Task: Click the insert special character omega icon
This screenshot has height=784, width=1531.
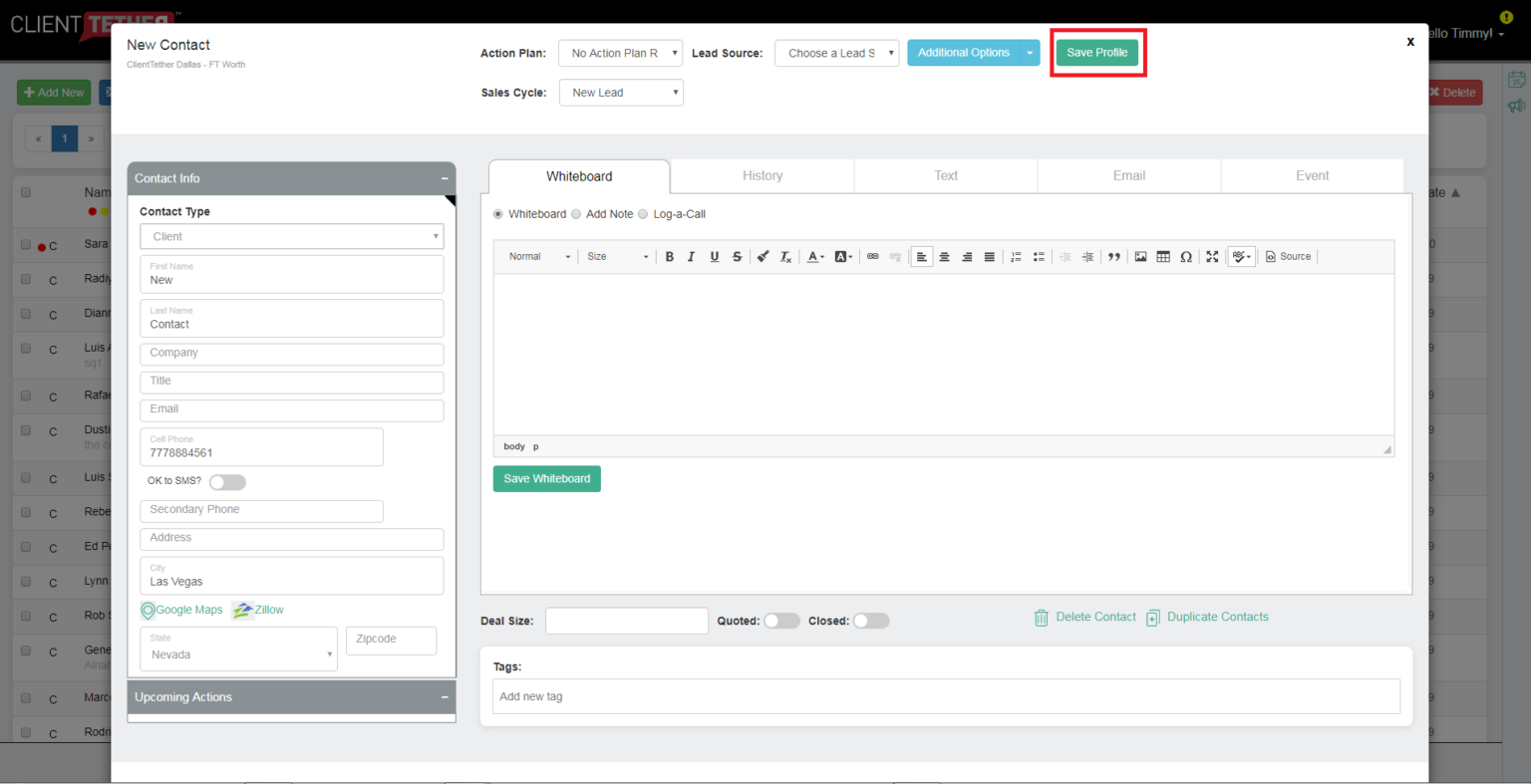Action: click(1186, 257)
